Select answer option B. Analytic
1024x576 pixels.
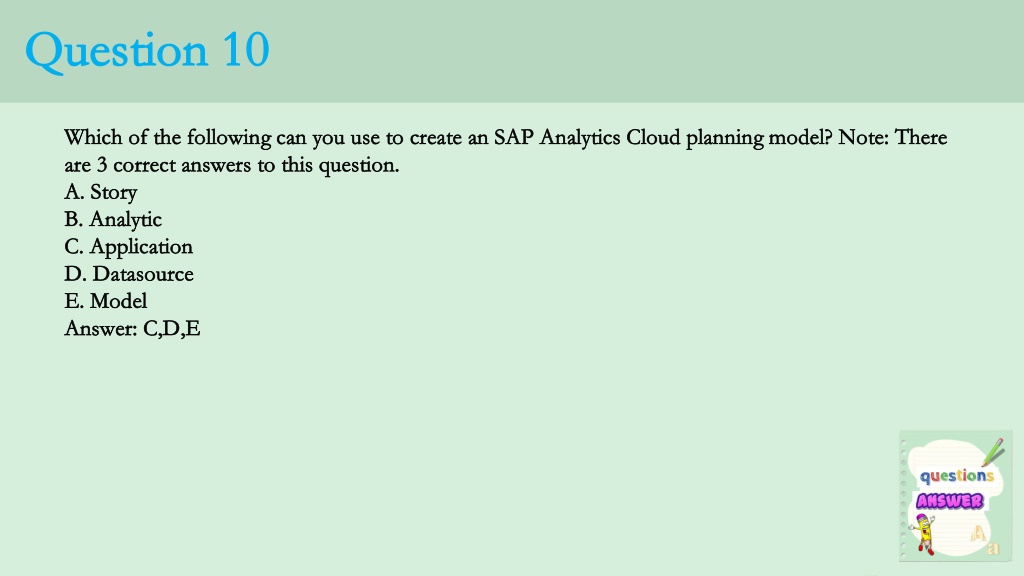[113, 219]
